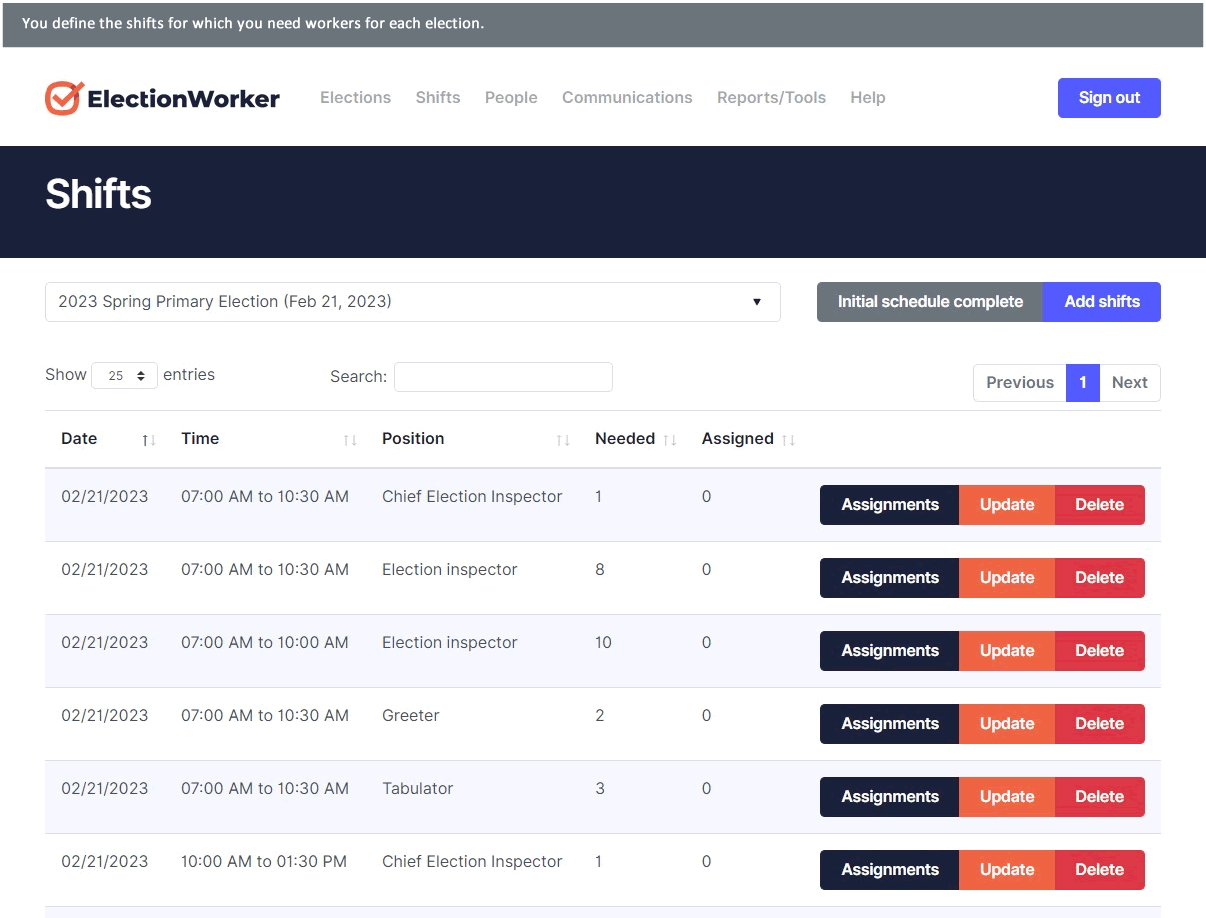The width and height of the screenshot is (1206, 918).
Task: Open the Elections menu
Action: coord(355,98)
